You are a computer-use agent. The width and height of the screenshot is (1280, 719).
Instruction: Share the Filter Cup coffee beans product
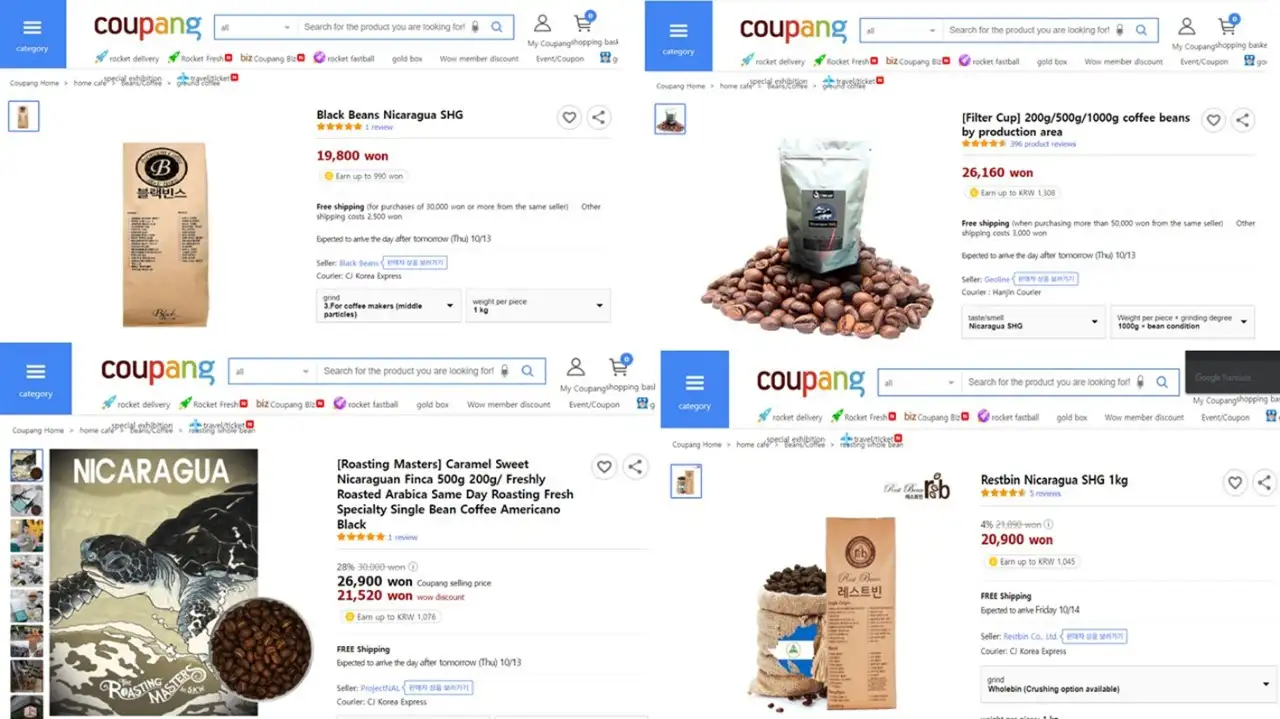(x=1242, y=120)
